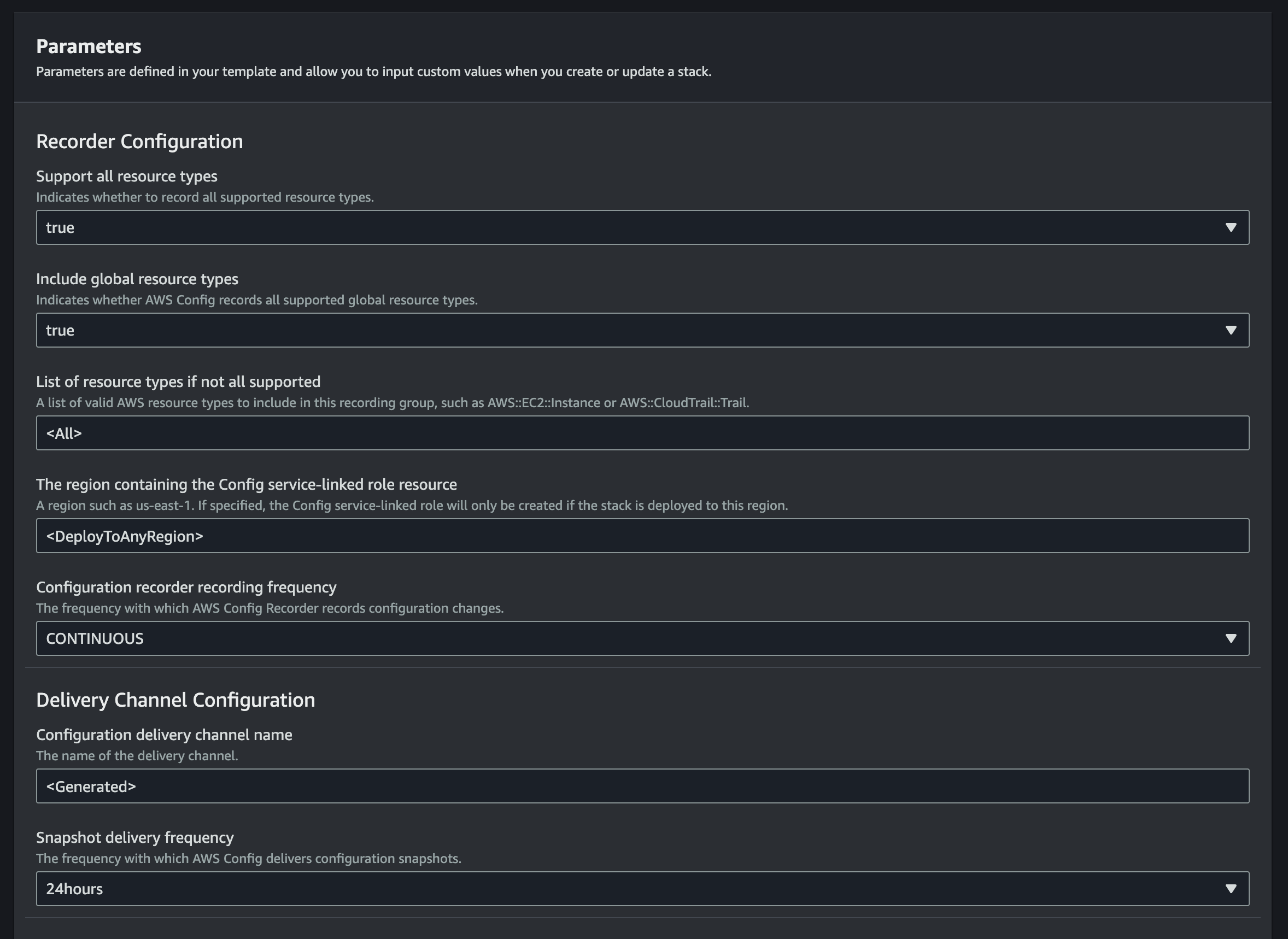Click the arrow icon of Include global resource types
Viewport: 1288px width, 939px height.
tap(1231, 330)
